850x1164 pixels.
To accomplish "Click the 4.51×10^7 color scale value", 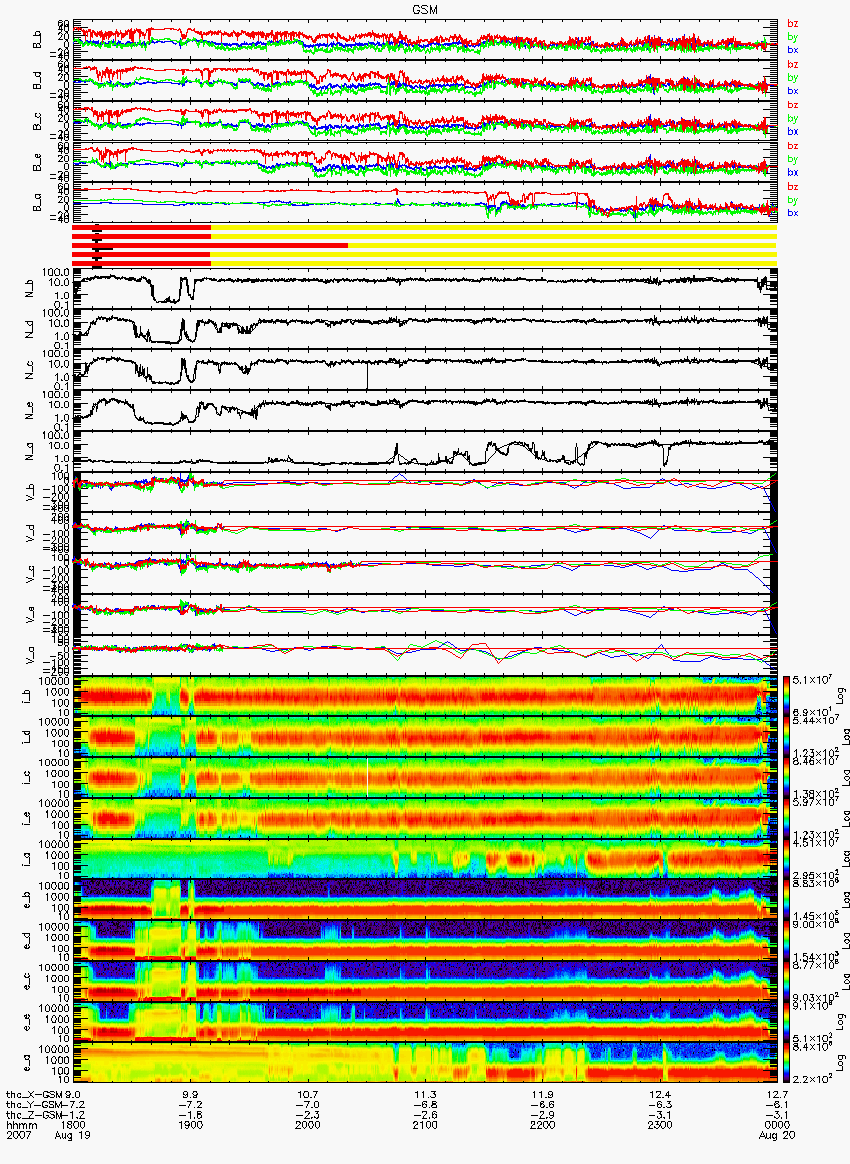I will coord(815,843).
